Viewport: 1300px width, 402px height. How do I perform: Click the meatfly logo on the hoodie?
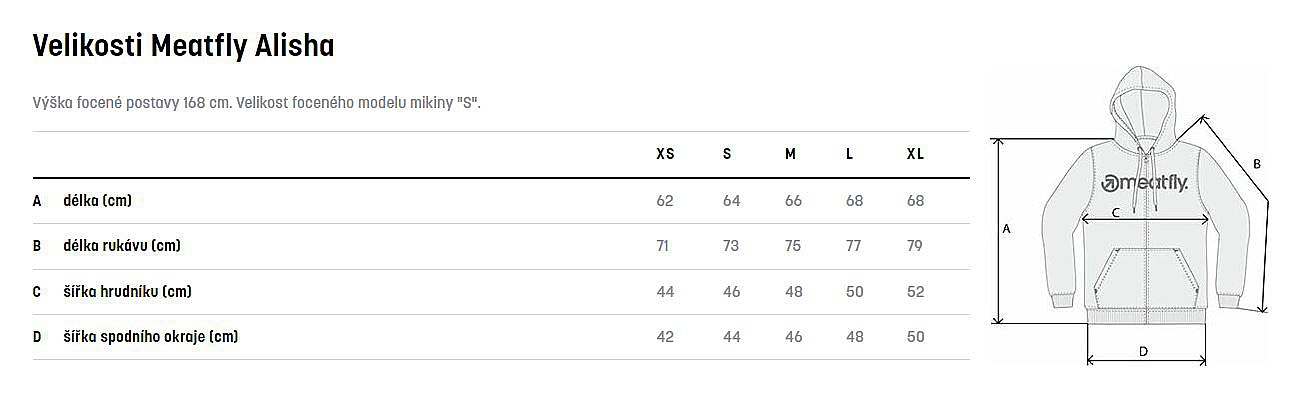pyautogui.click(x=1144, y=183)
